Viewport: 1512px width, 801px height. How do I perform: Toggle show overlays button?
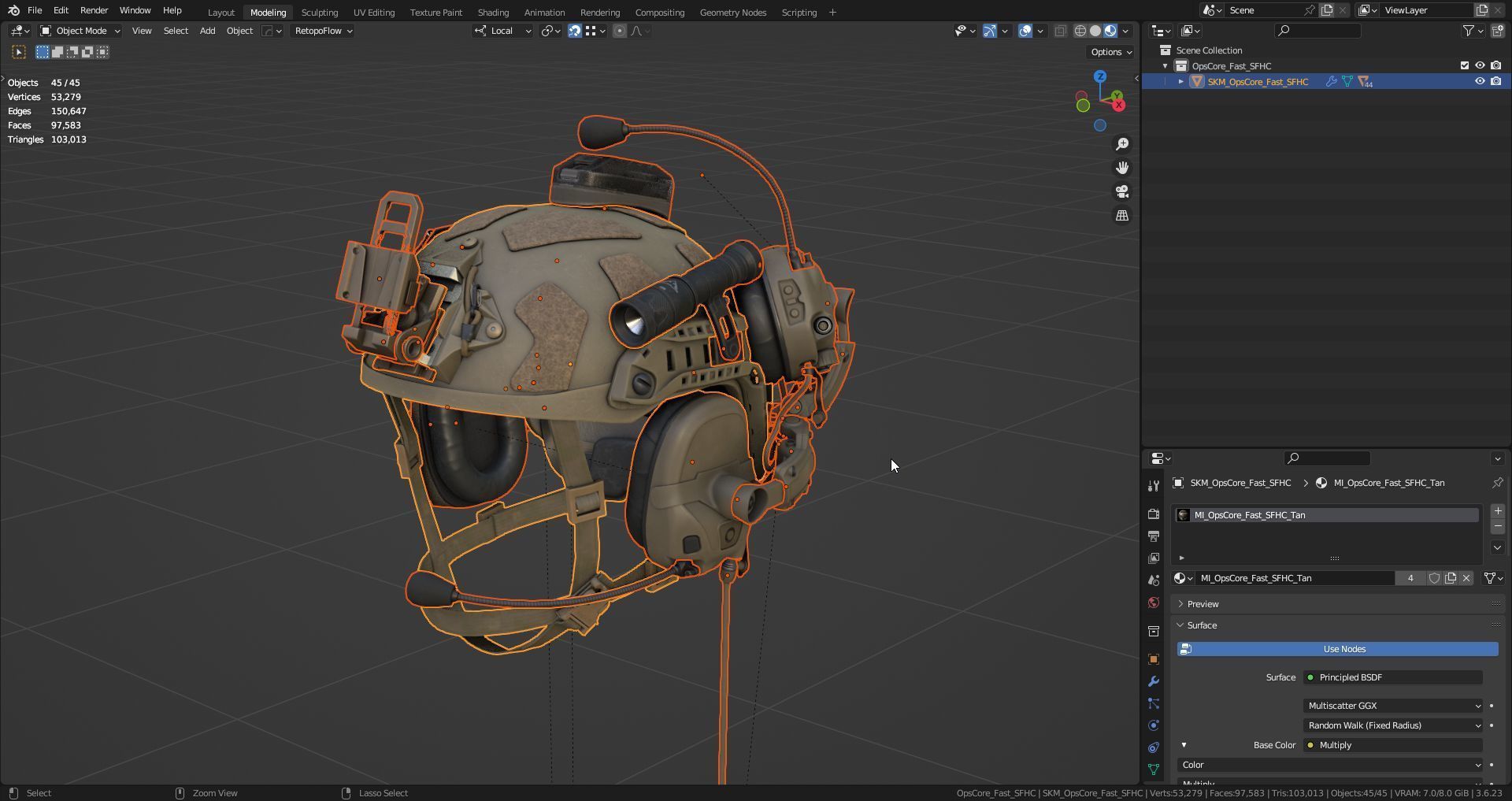[x=1025, y=31]
